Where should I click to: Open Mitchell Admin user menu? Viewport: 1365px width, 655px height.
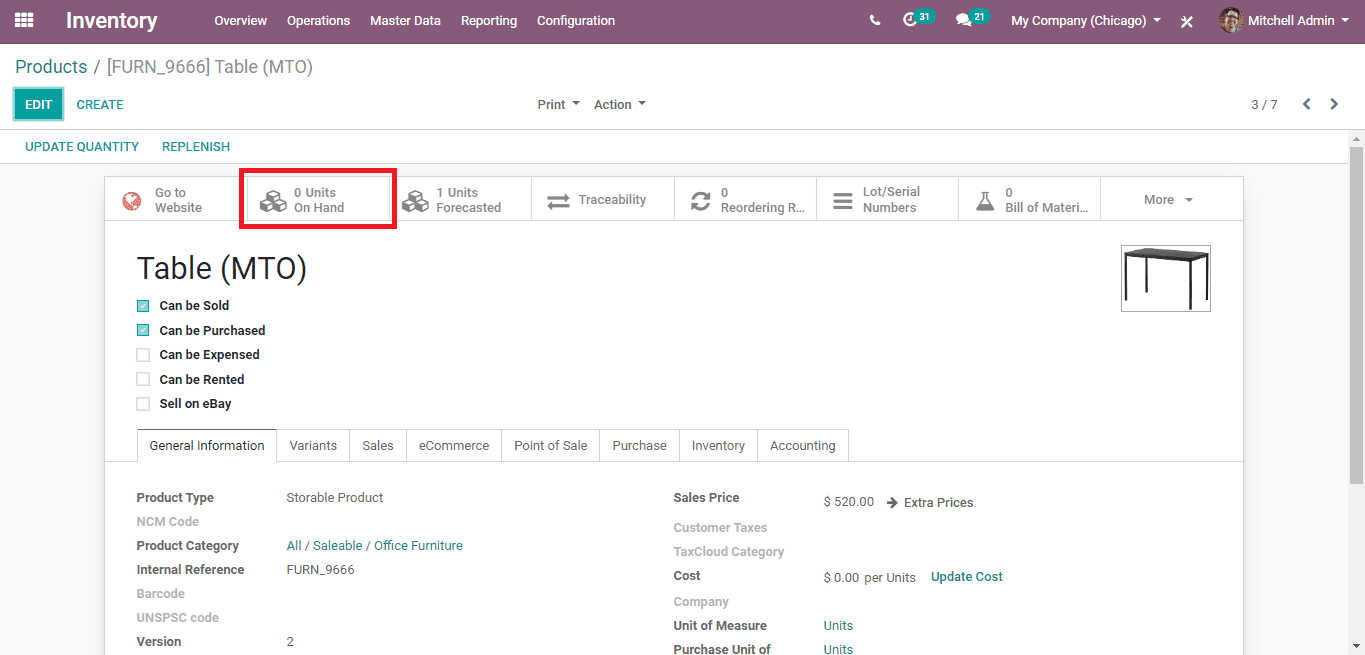1284,20
